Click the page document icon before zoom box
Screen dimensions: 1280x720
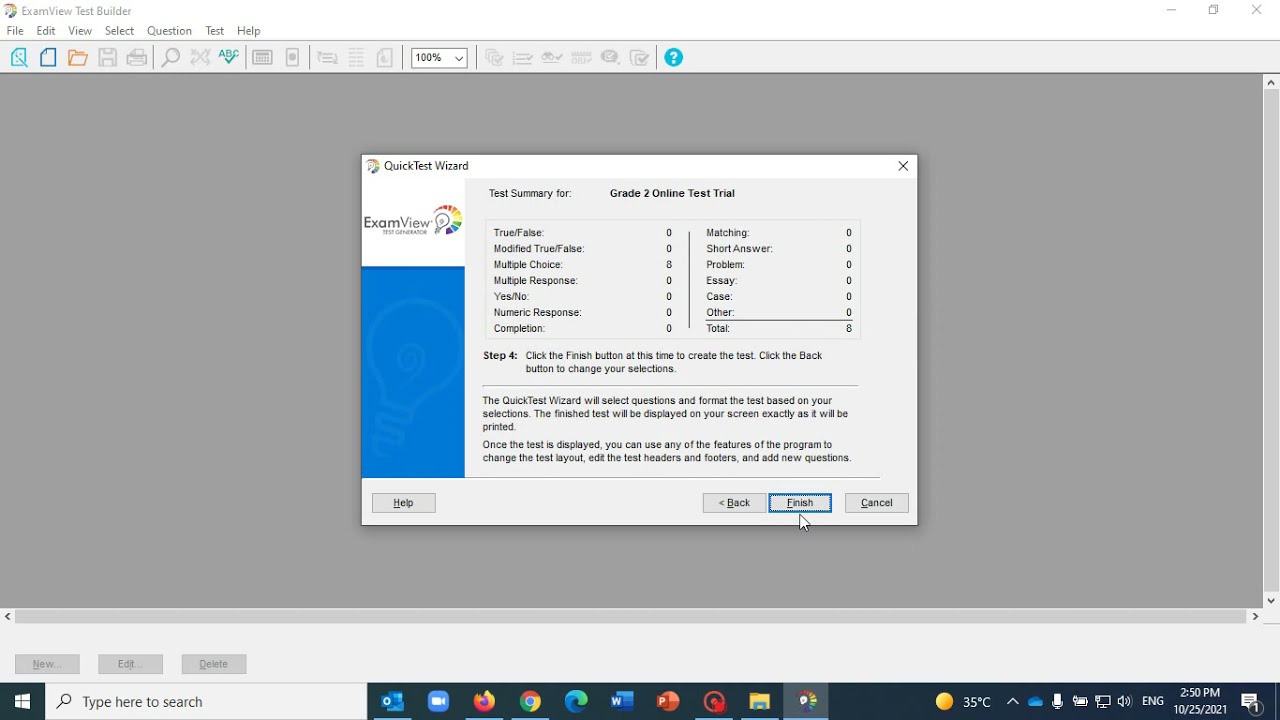click(x=385, y=58)
